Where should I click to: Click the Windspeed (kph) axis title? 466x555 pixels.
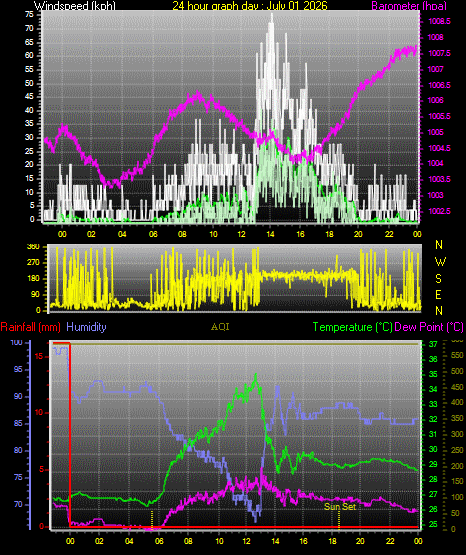(x=75, y=6)
